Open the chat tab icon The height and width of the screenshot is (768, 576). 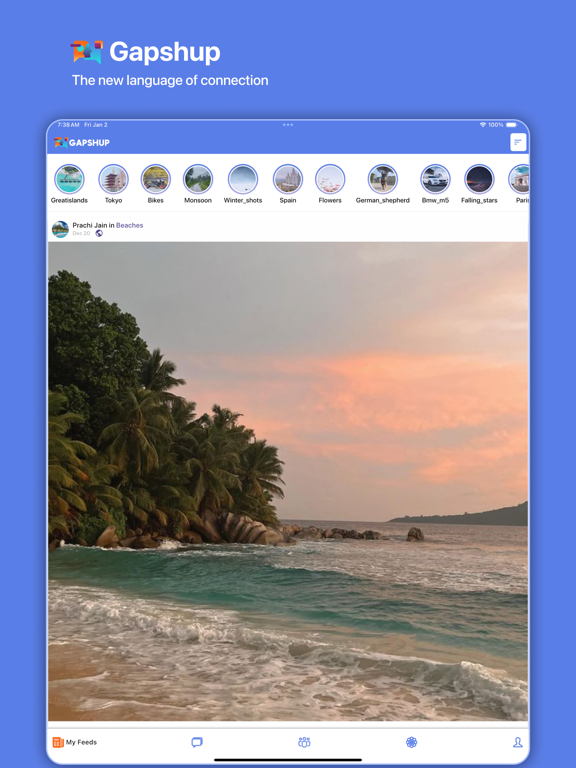pyautogui.click(x=197, y=742)
